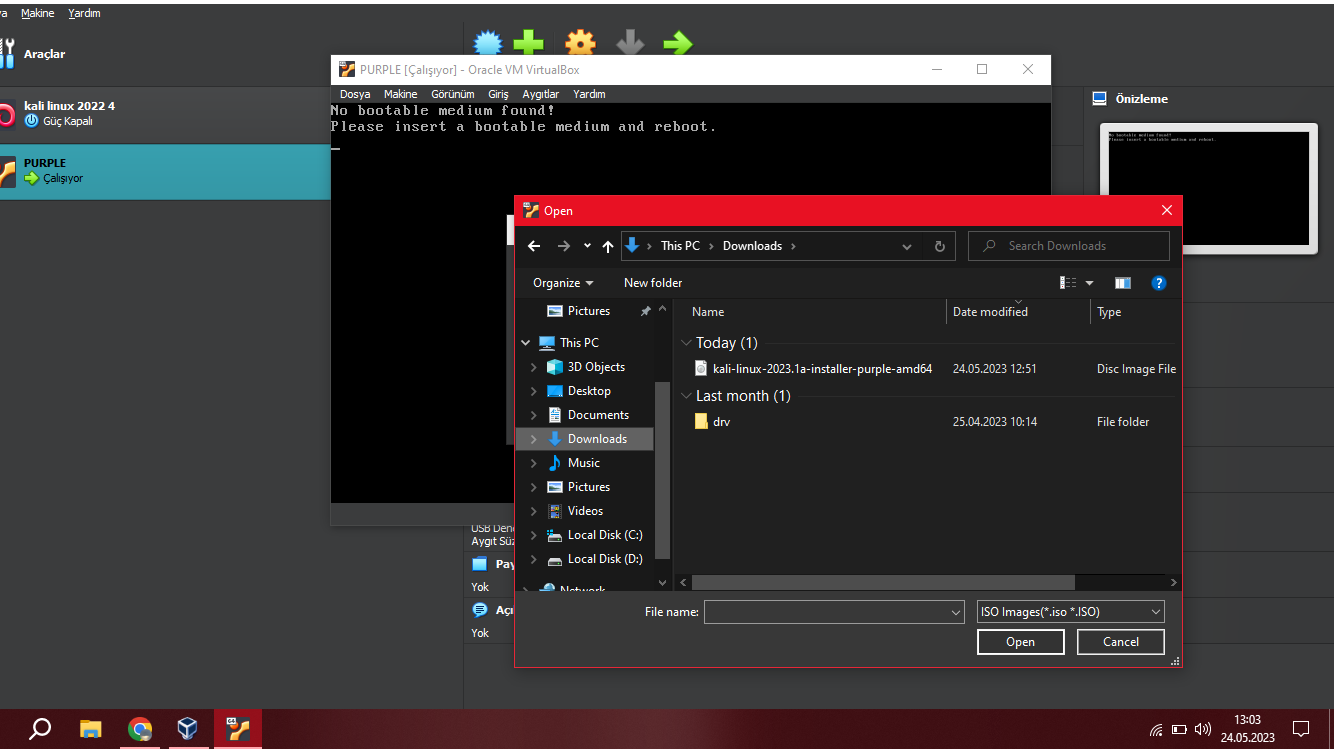Viewport: 1334px width, 749px height.
Task: Select the PURPLE virtual machine entry
Action: click(x=165, y=171)
